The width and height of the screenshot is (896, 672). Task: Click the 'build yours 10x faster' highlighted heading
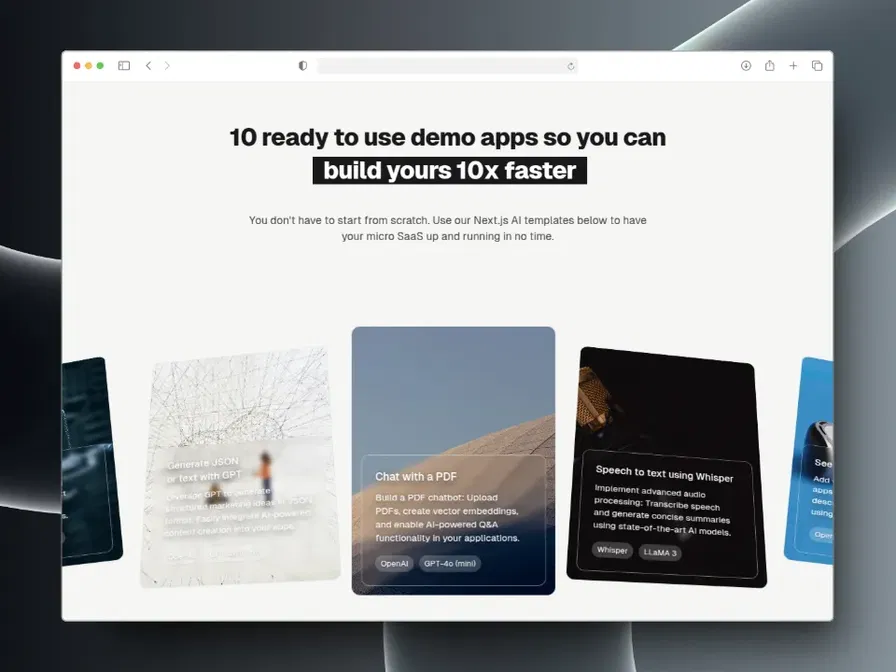coord(449,170)
